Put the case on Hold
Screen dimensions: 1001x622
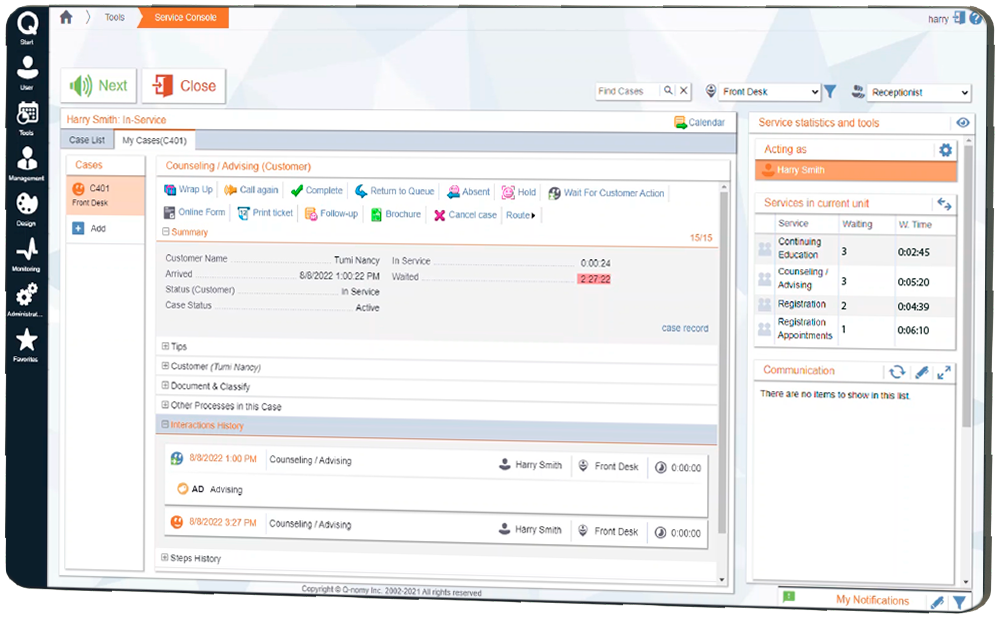tap(519, 192)
